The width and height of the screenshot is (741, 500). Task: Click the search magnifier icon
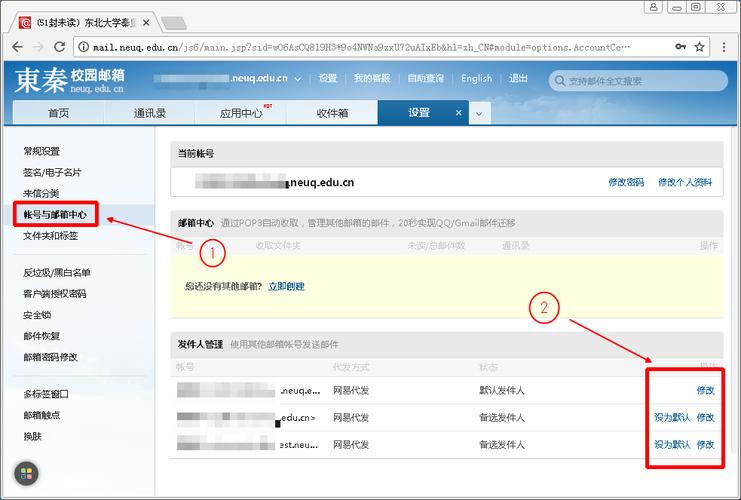560,81
